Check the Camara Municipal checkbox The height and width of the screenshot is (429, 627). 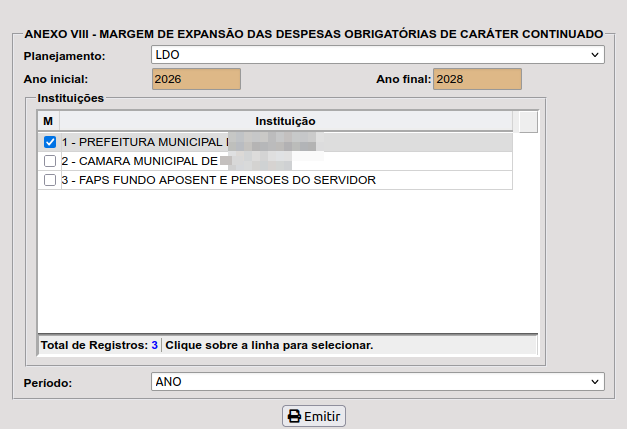pyautogui.click(x=50, y=161)
